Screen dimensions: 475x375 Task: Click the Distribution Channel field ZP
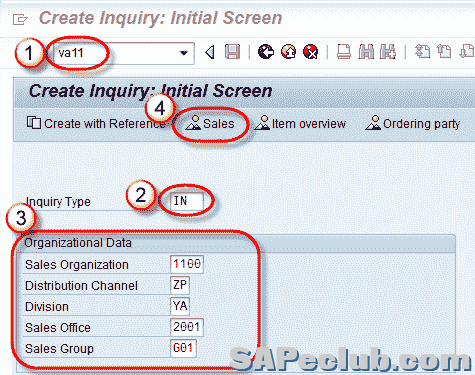pyautogui.click(x=180, y=285)
